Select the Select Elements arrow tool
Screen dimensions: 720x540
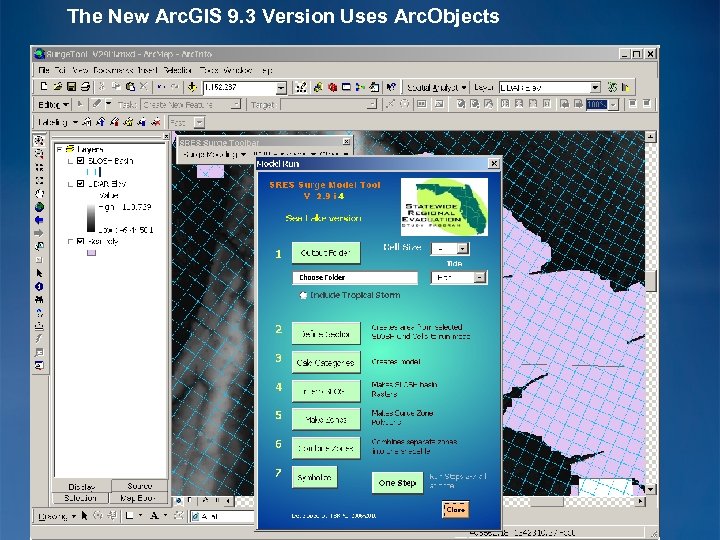click(x=39, y=273)
